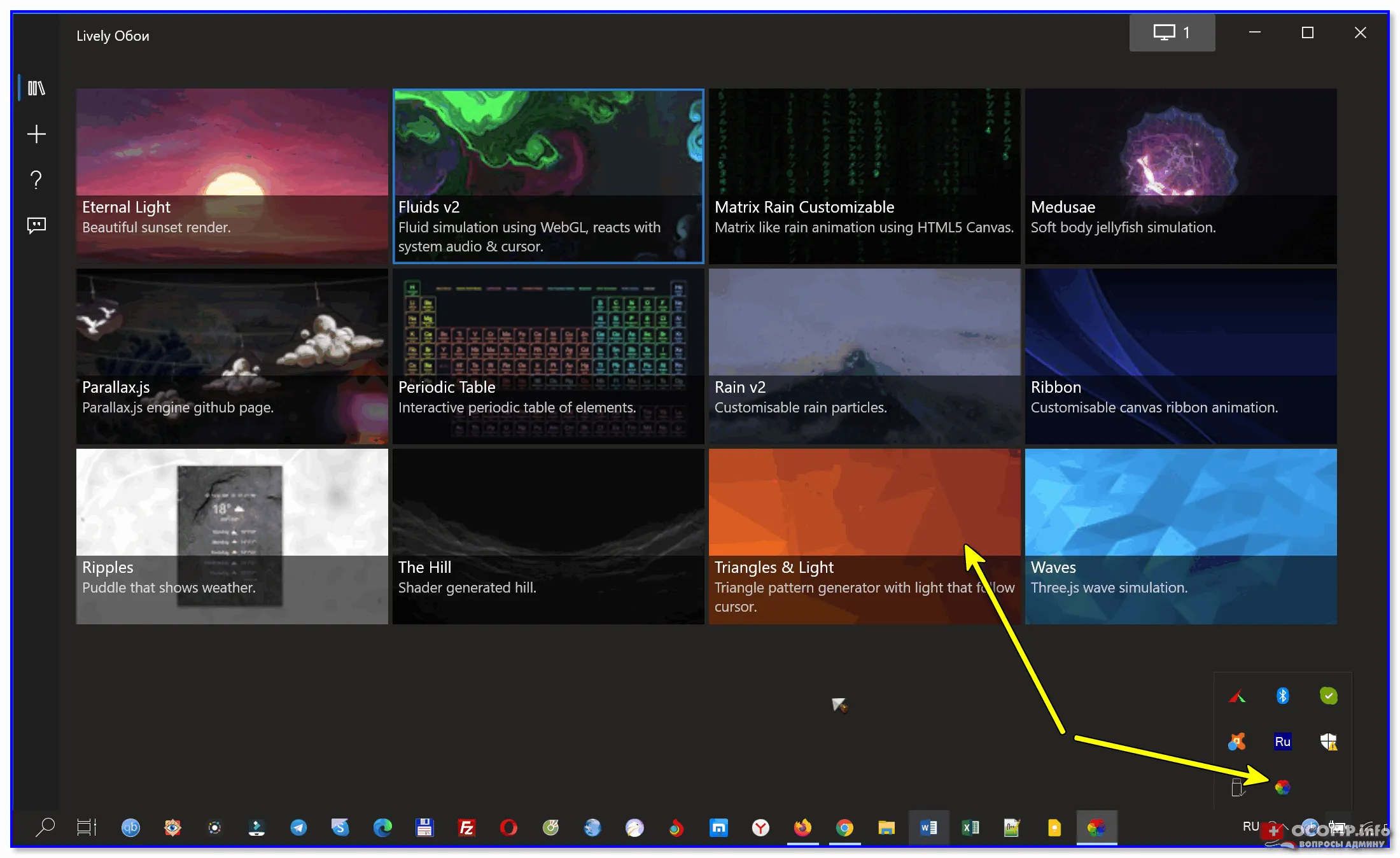Select the Eternal Light wallpaper
The image size is (1400, 858).
[x=232, y=176]
